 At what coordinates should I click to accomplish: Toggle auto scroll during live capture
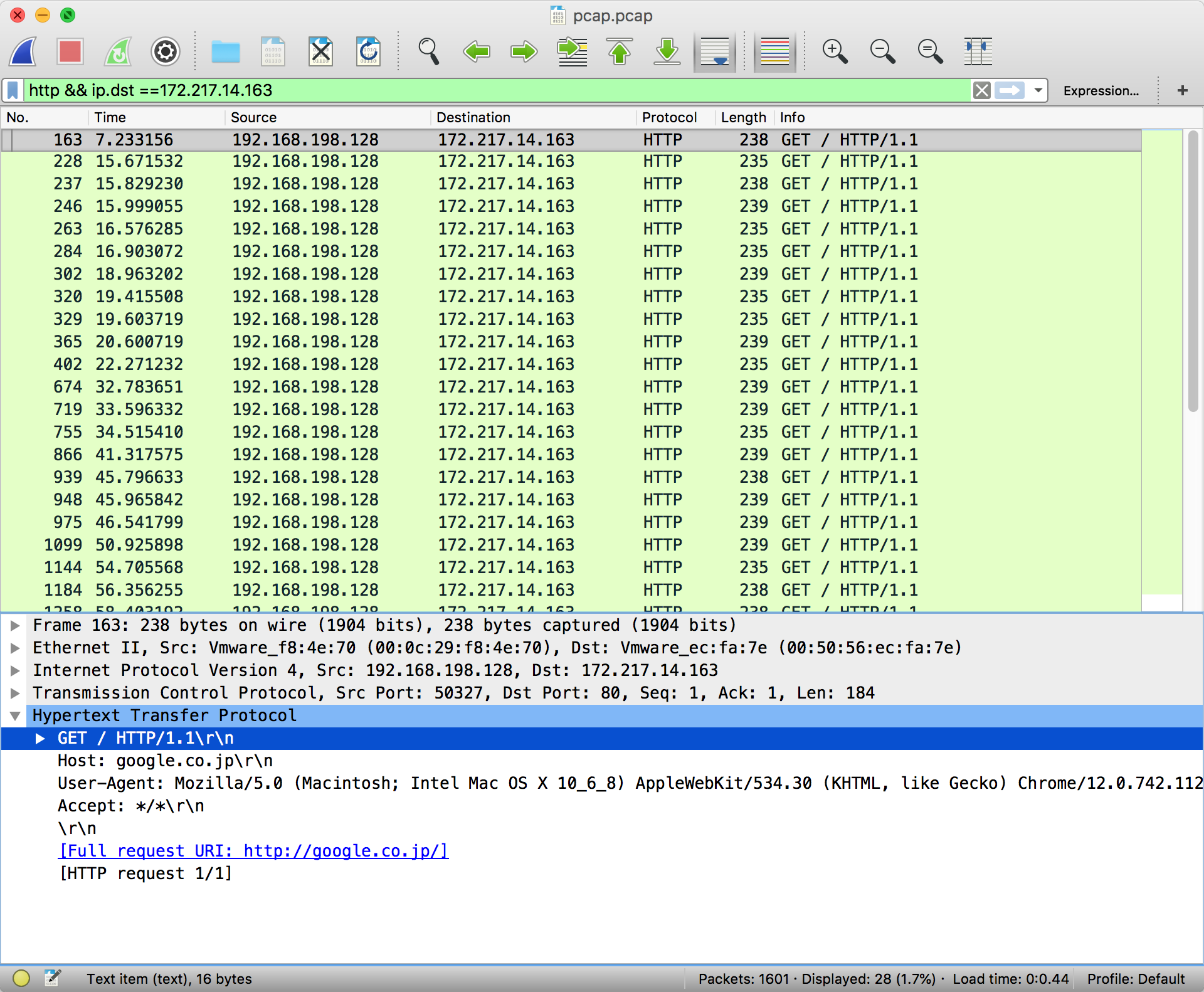(x=714, y=51)
